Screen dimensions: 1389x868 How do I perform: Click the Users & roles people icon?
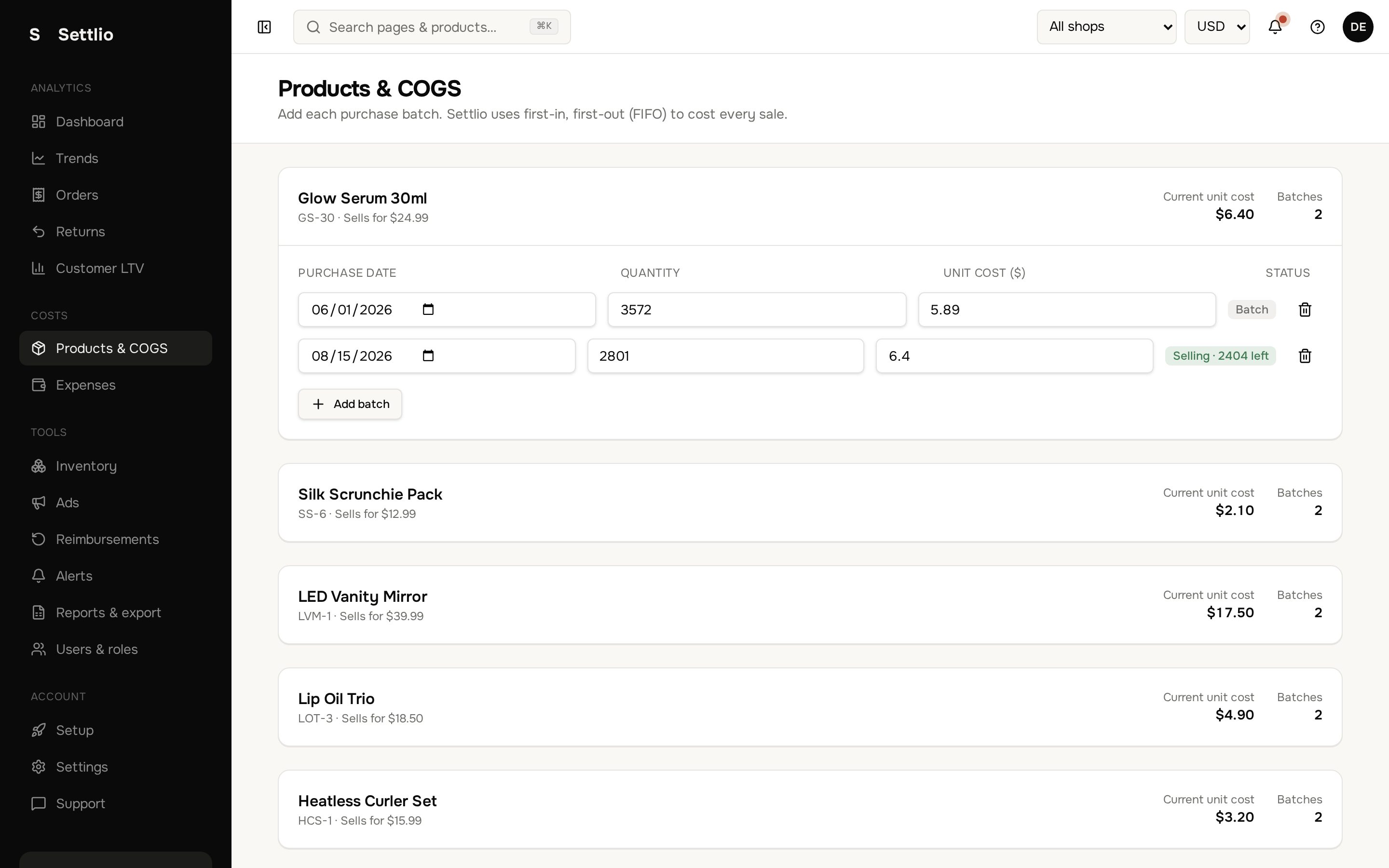point(39,649)
